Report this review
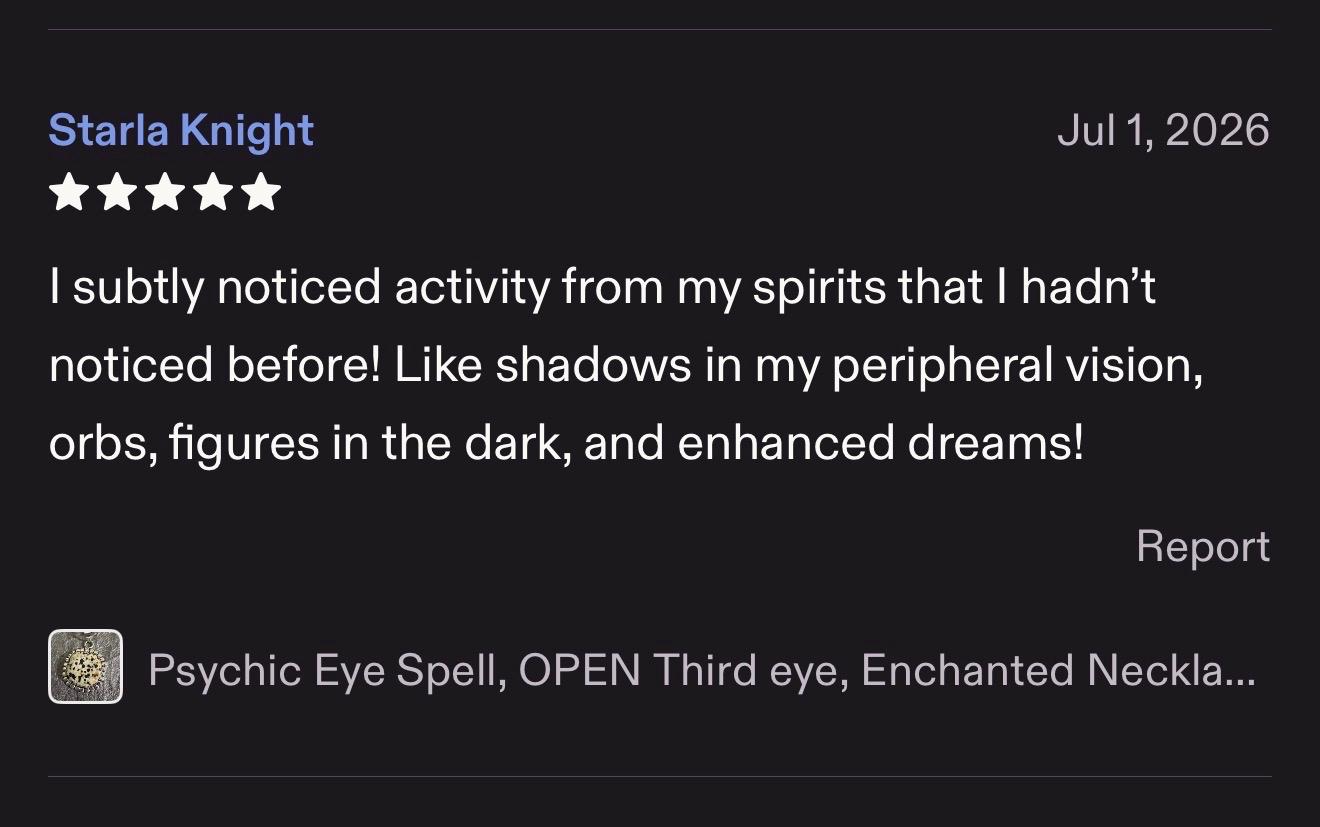 tap(1203, 546)
